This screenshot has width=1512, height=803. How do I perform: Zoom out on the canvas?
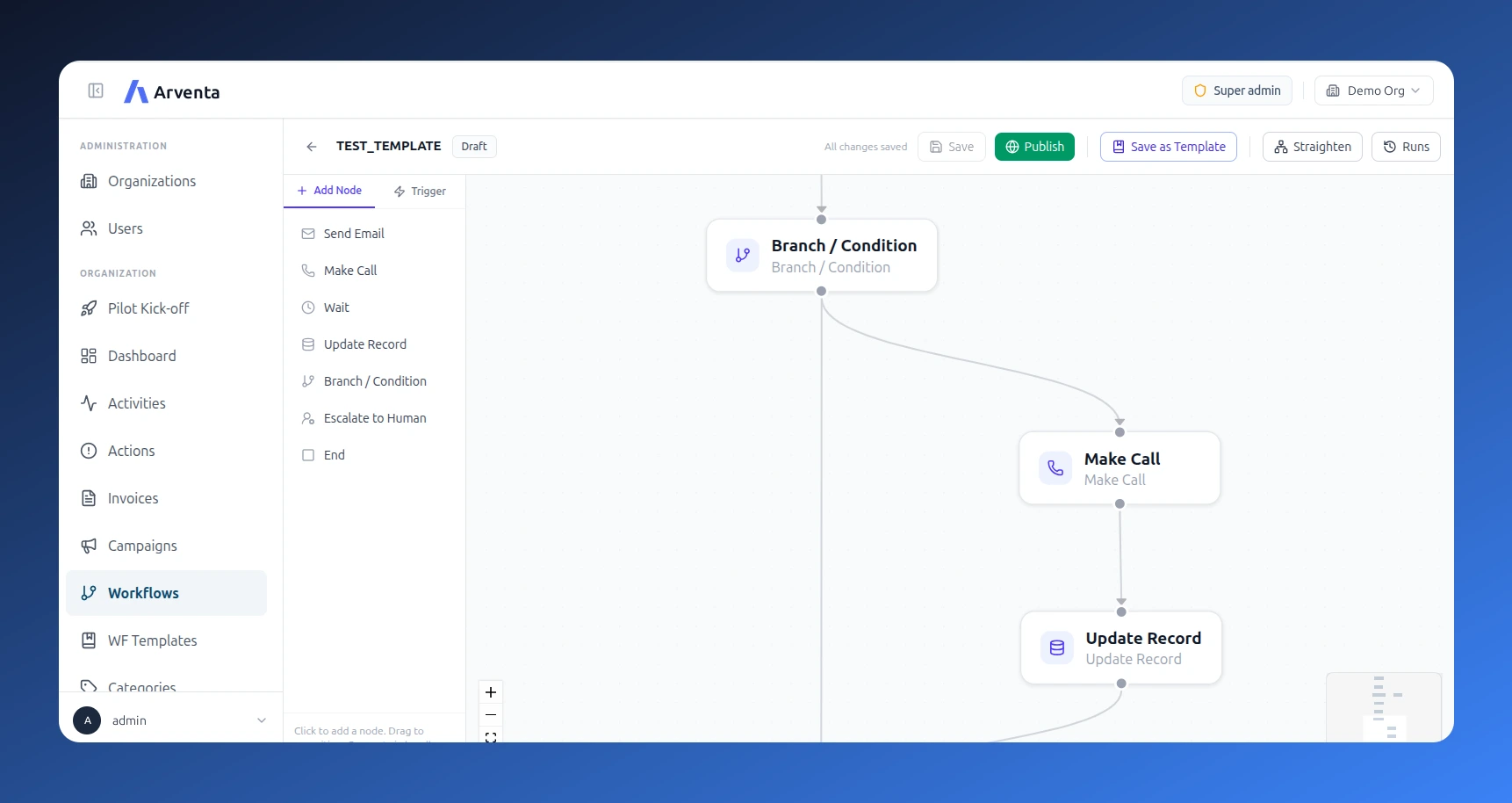click(x=491, y=715)
